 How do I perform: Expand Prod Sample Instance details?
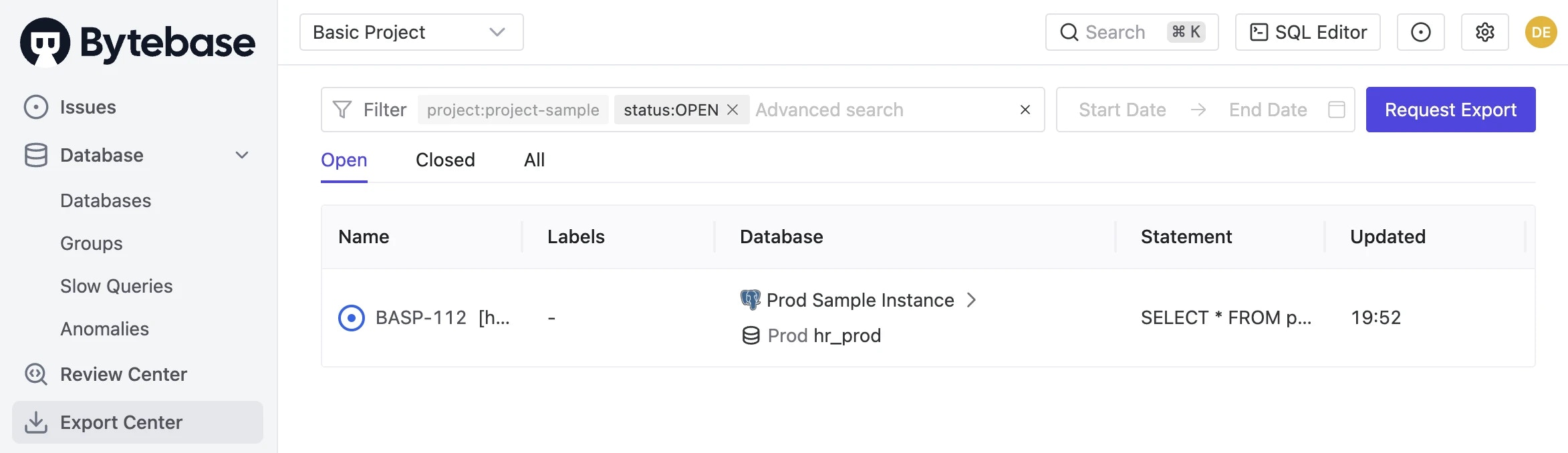pyautogui.click(x=972, y=300)
